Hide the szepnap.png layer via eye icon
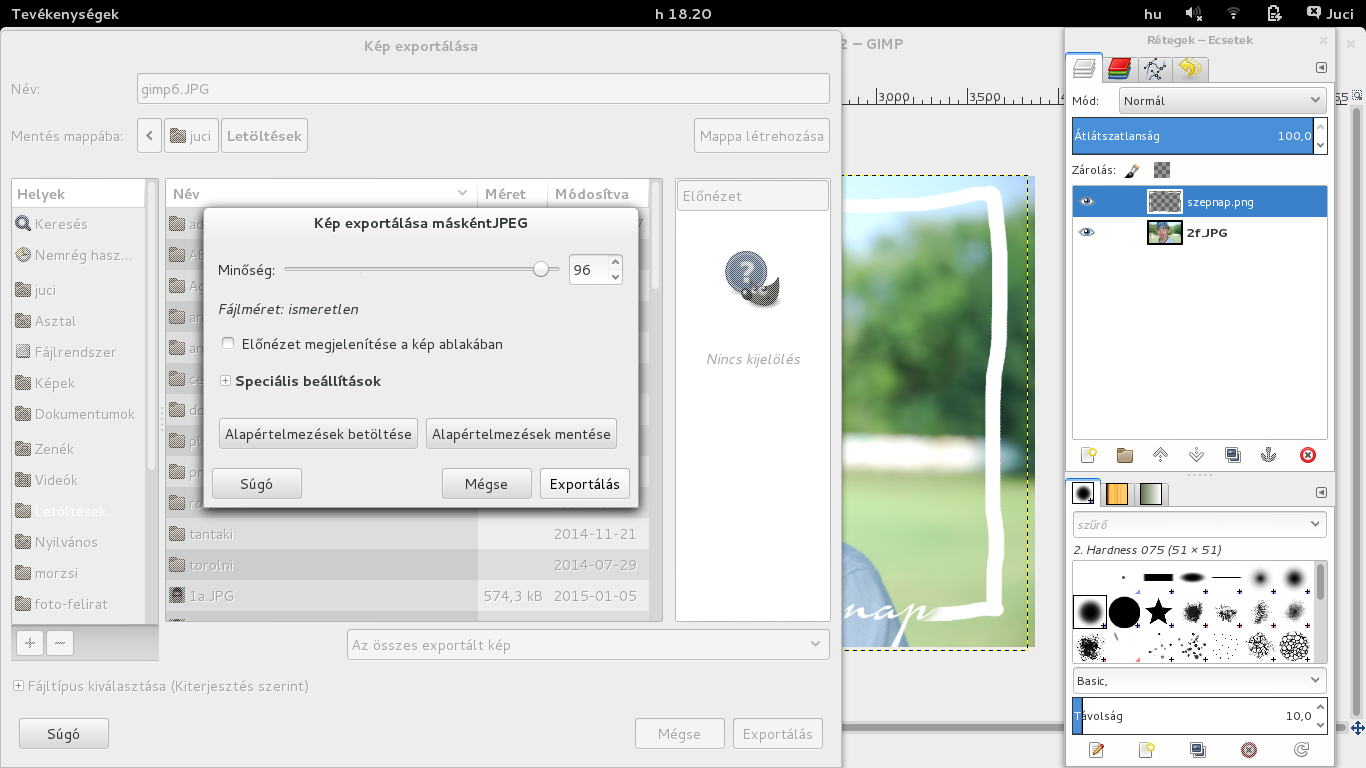The width and height of the screenshot is (1366, 768). coord(1087,202)
